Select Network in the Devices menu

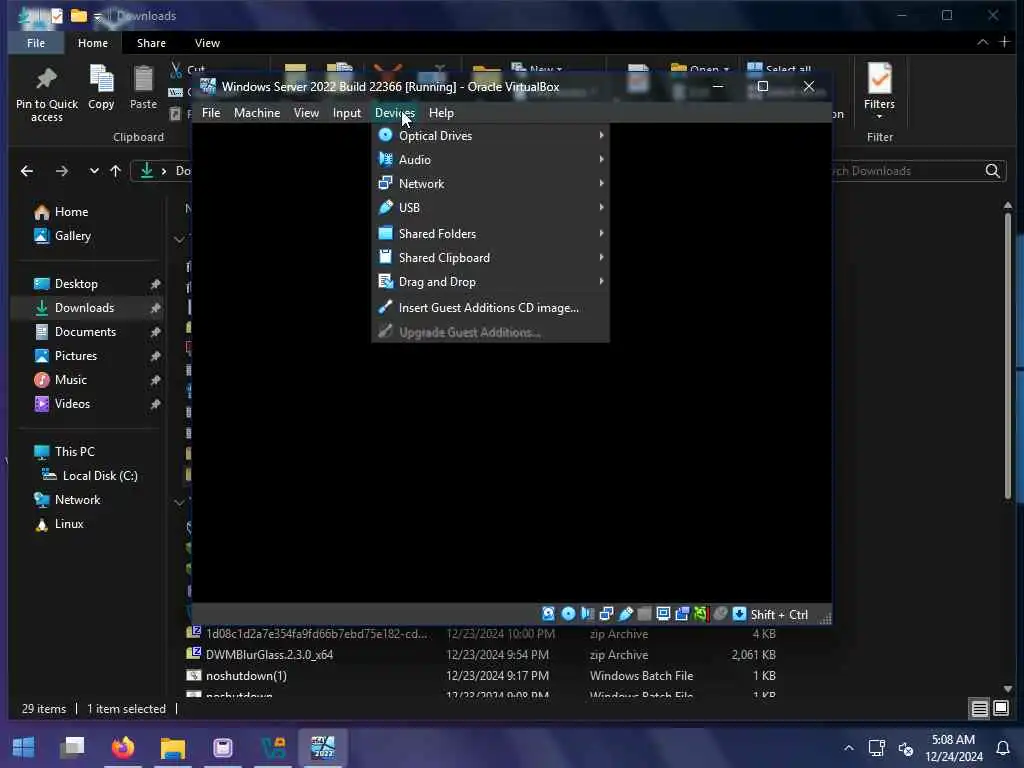click(490, 184)
